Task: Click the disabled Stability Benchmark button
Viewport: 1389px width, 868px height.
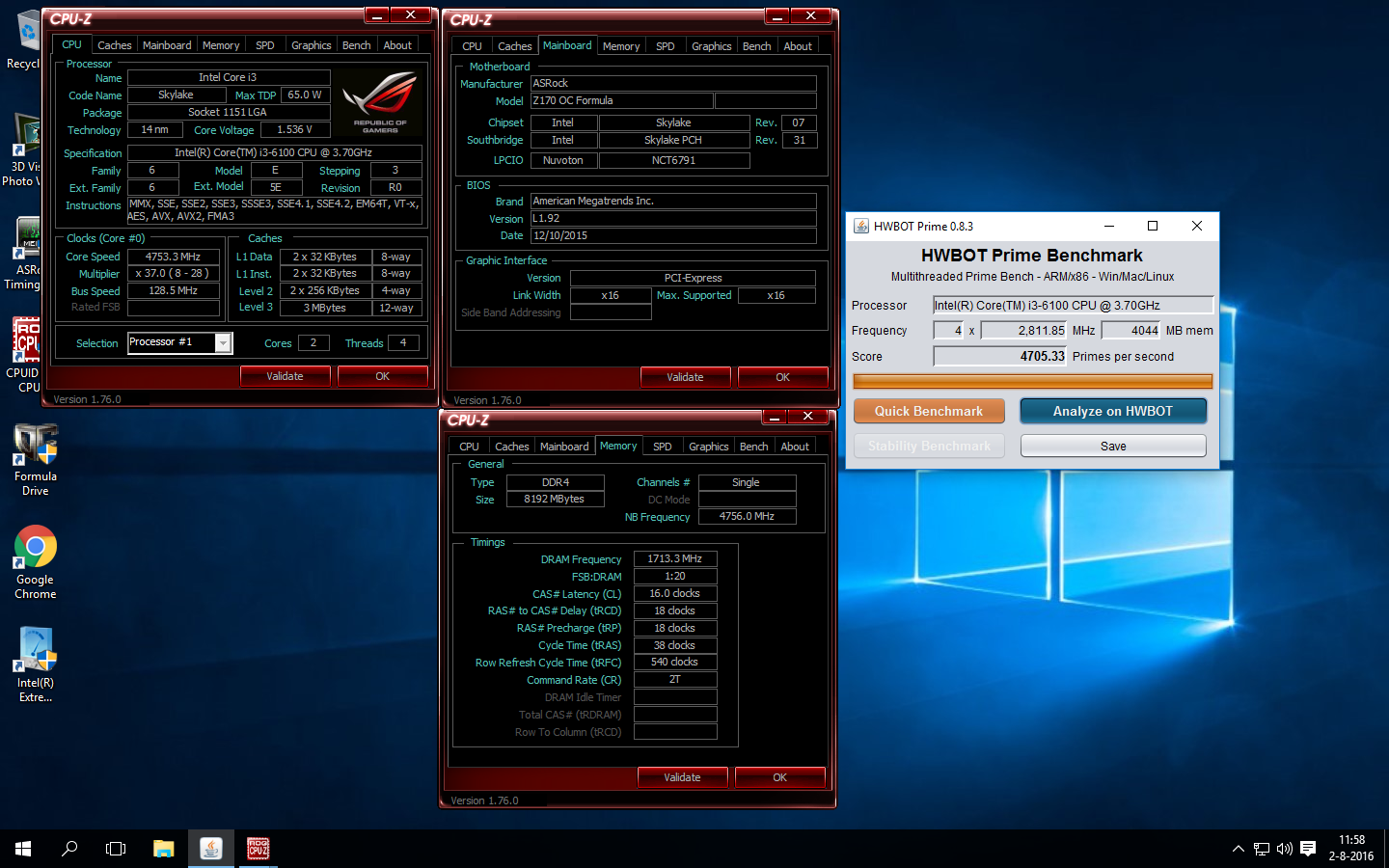Action: pyautogui.click(x=929, y=446)
